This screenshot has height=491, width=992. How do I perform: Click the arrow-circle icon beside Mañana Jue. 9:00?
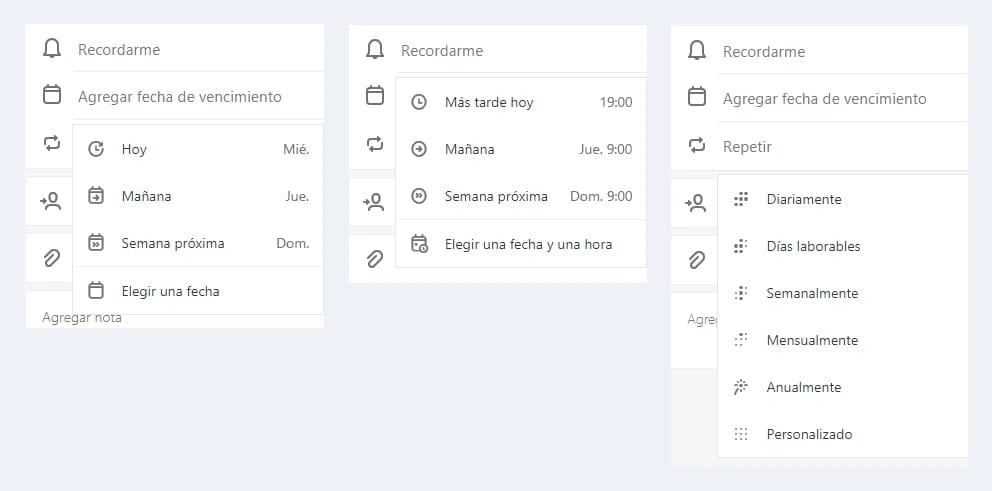[419, 149]
